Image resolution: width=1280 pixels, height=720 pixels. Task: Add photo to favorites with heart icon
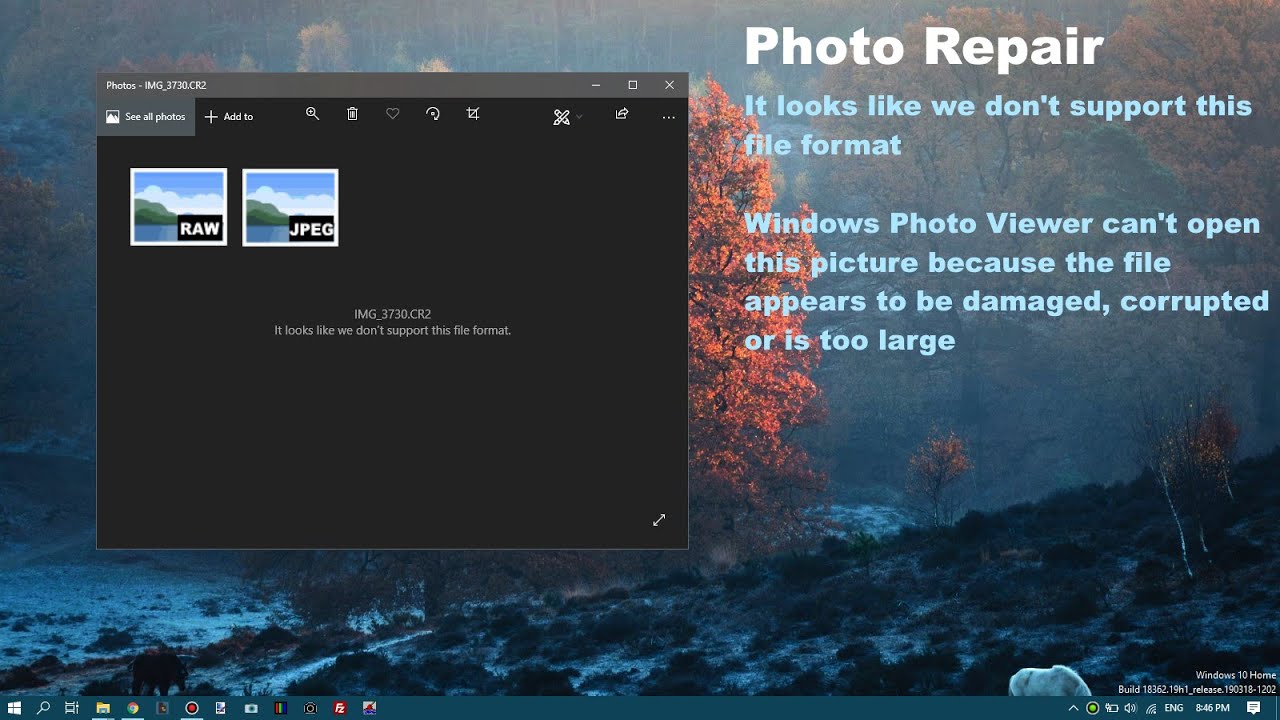pyautogui.click(x=393, y=114)
